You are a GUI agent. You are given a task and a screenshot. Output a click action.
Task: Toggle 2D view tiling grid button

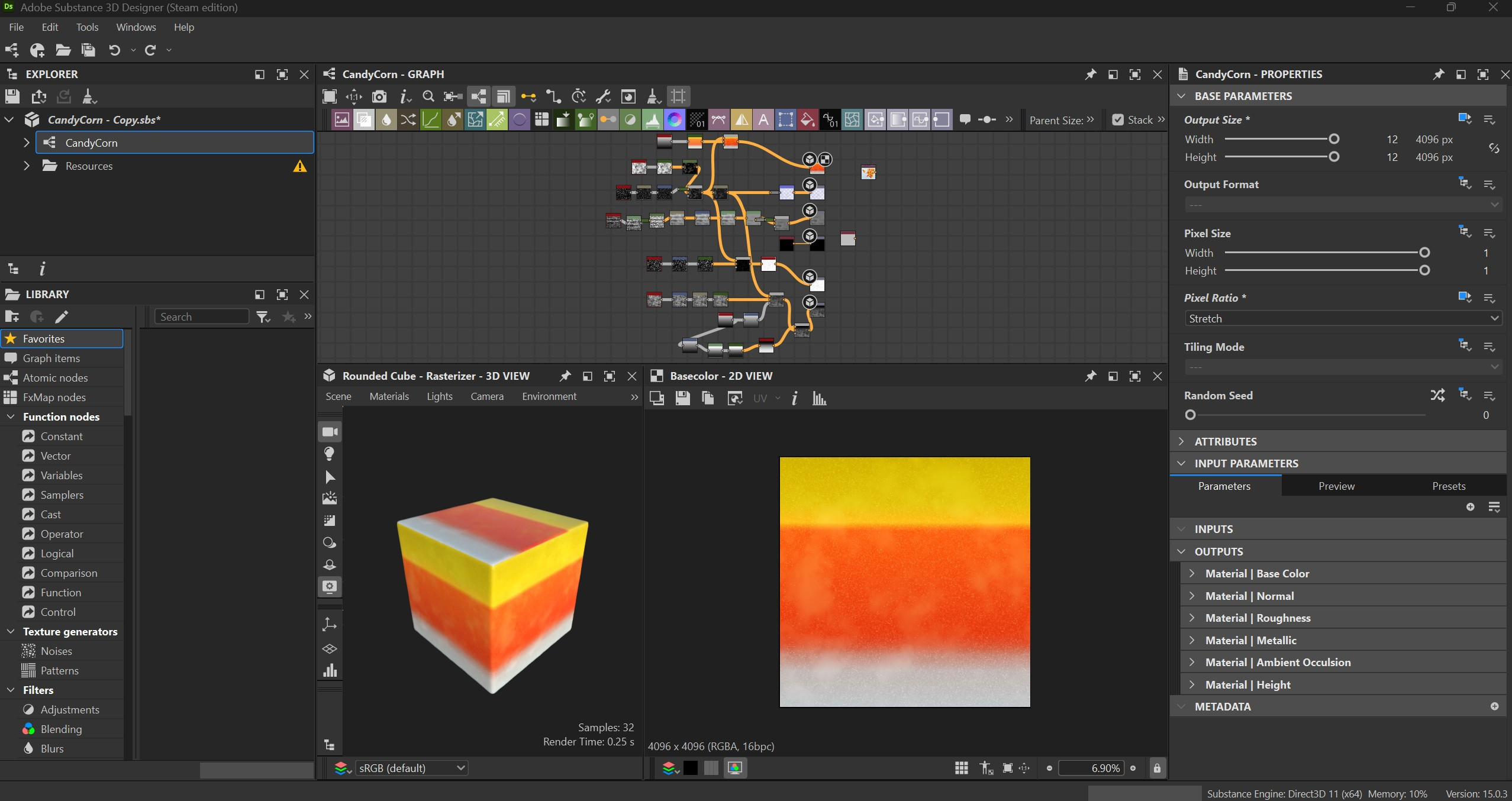tap(961, 768)
